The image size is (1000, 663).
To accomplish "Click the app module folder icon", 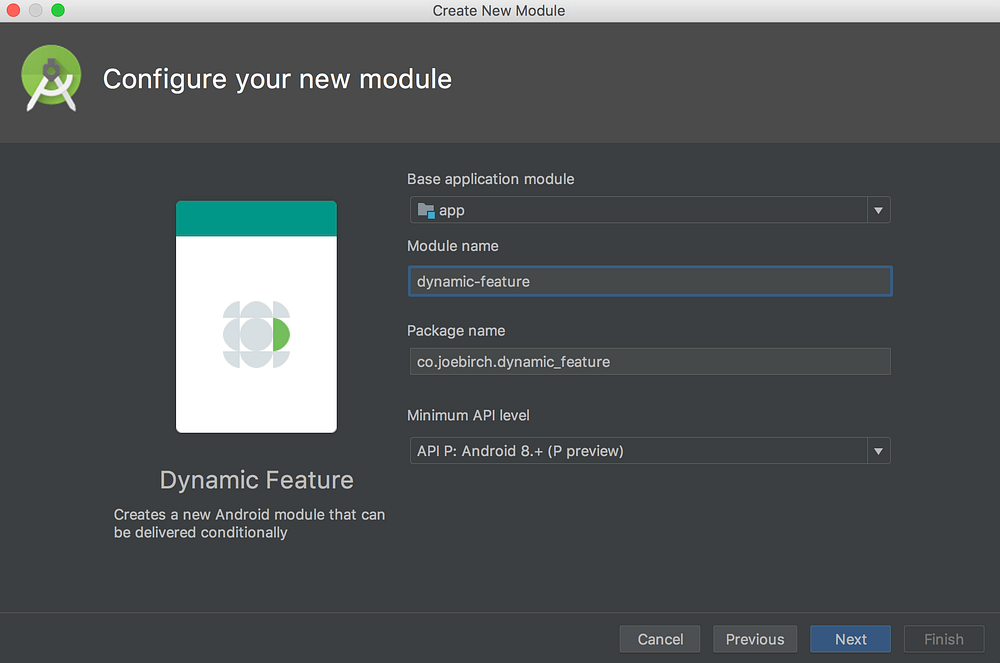I will (x=424, y=210).
